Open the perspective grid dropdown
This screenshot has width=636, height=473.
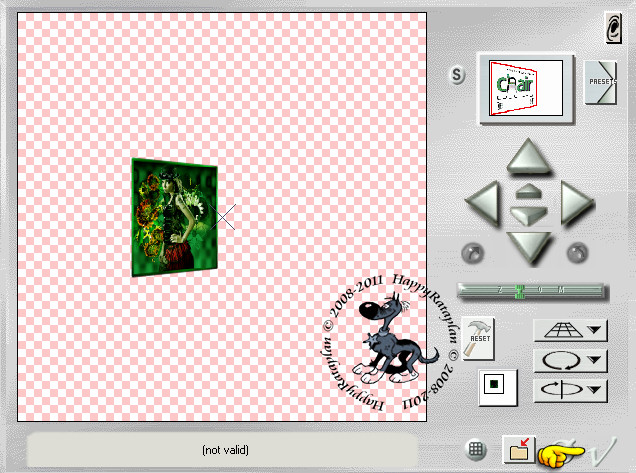tap(570, 330)
